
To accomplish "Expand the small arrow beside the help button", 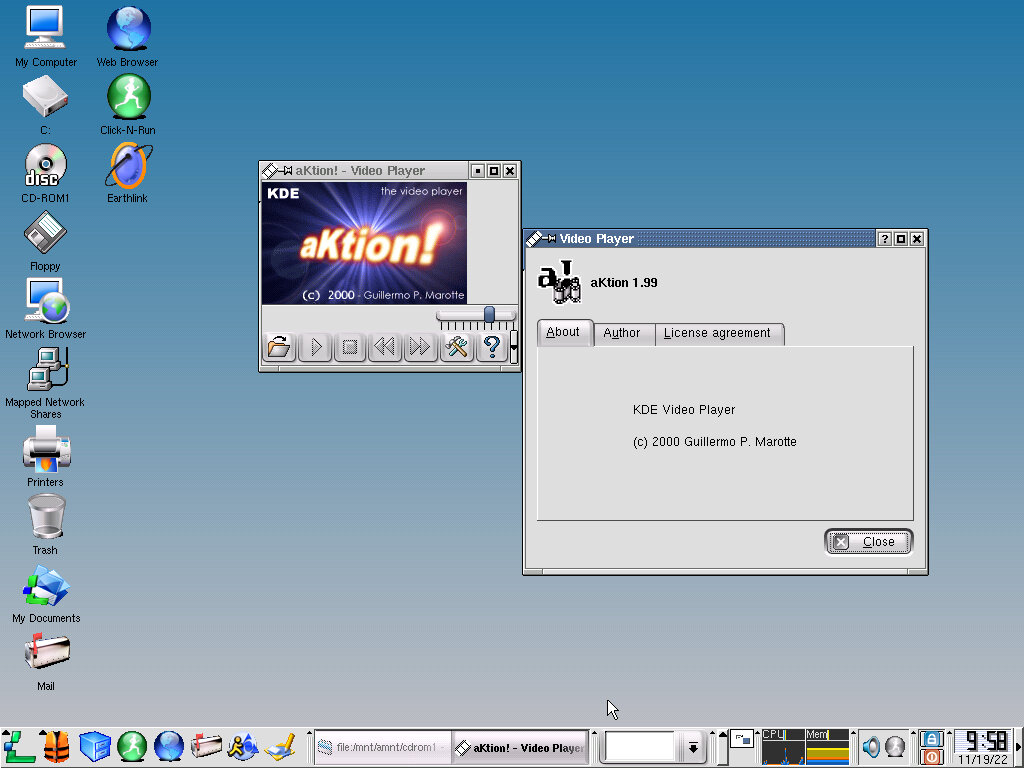I will point(514,347).
